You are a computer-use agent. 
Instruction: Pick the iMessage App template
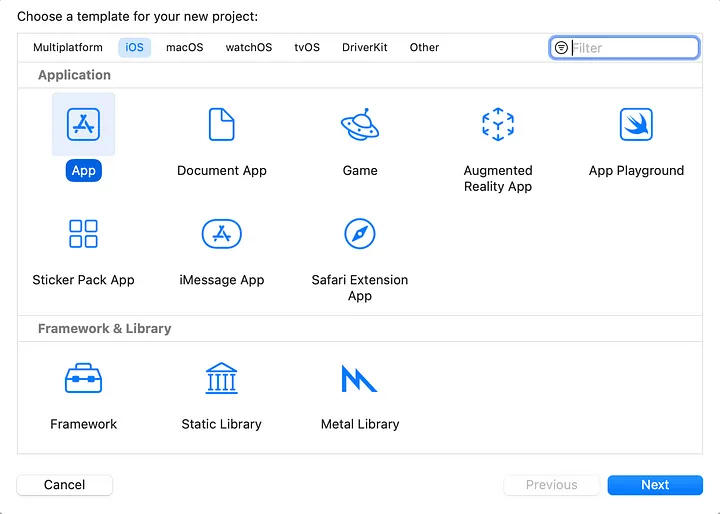pos(221,234)
